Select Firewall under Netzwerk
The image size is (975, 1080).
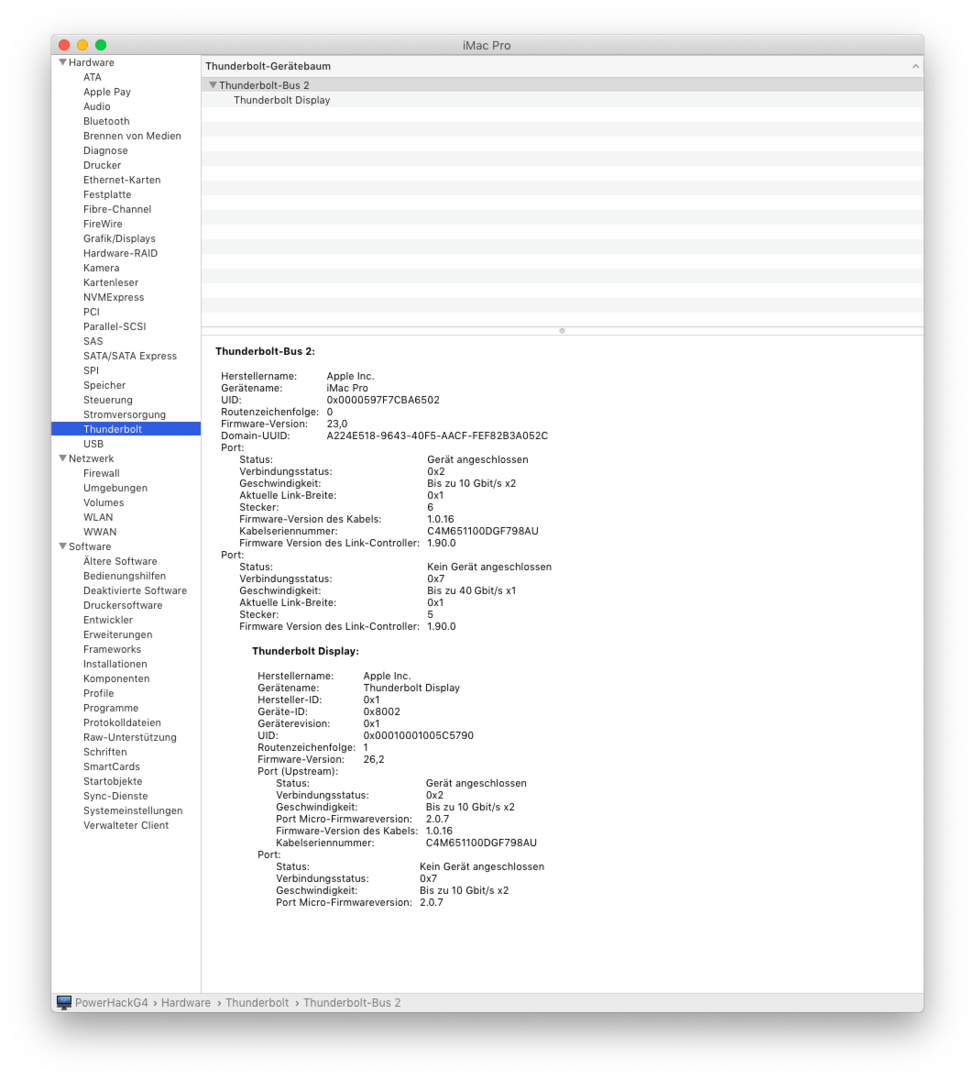(x=101, y=473)
